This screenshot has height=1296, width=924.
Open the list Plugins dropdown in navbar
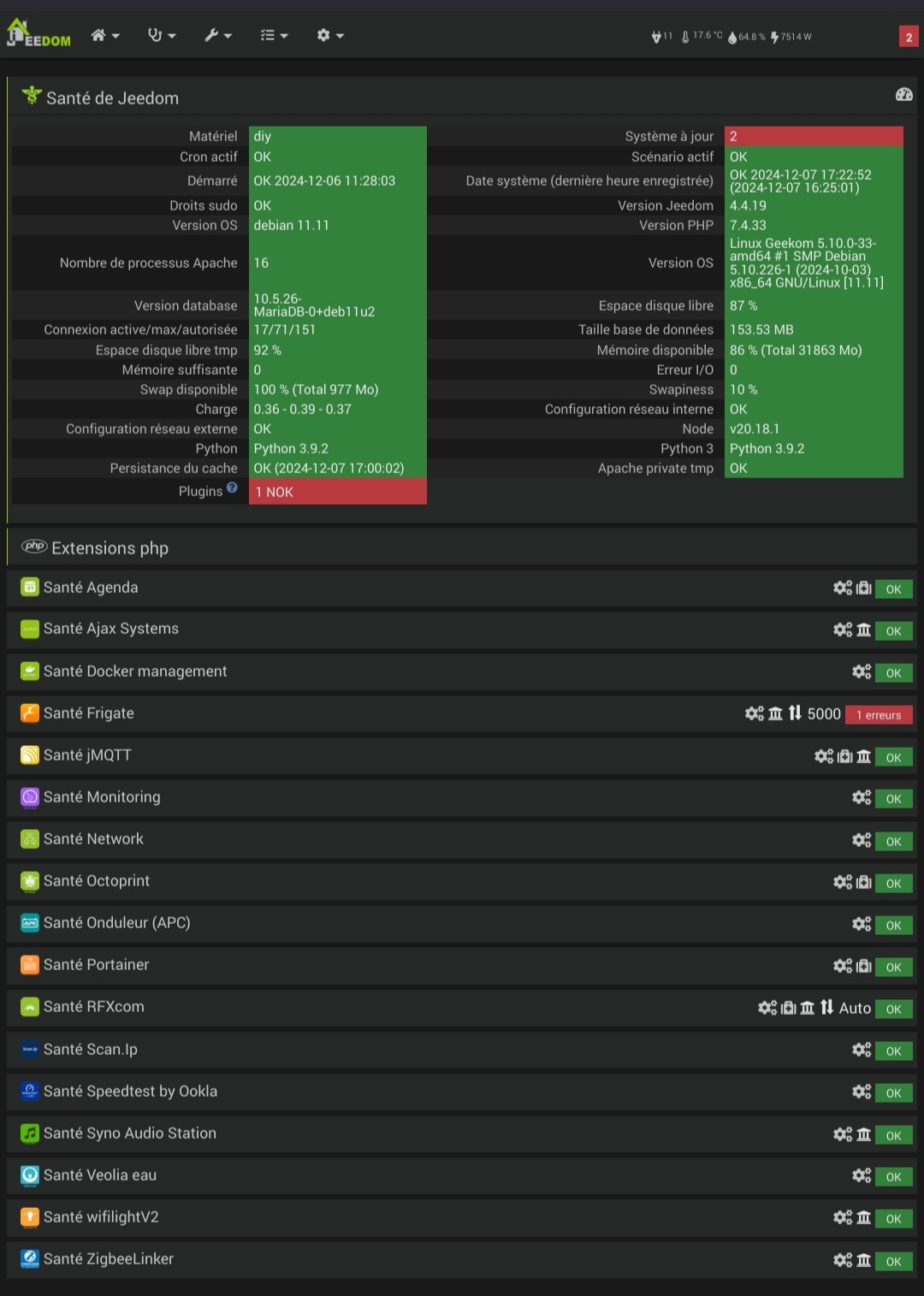click(274, 35)
